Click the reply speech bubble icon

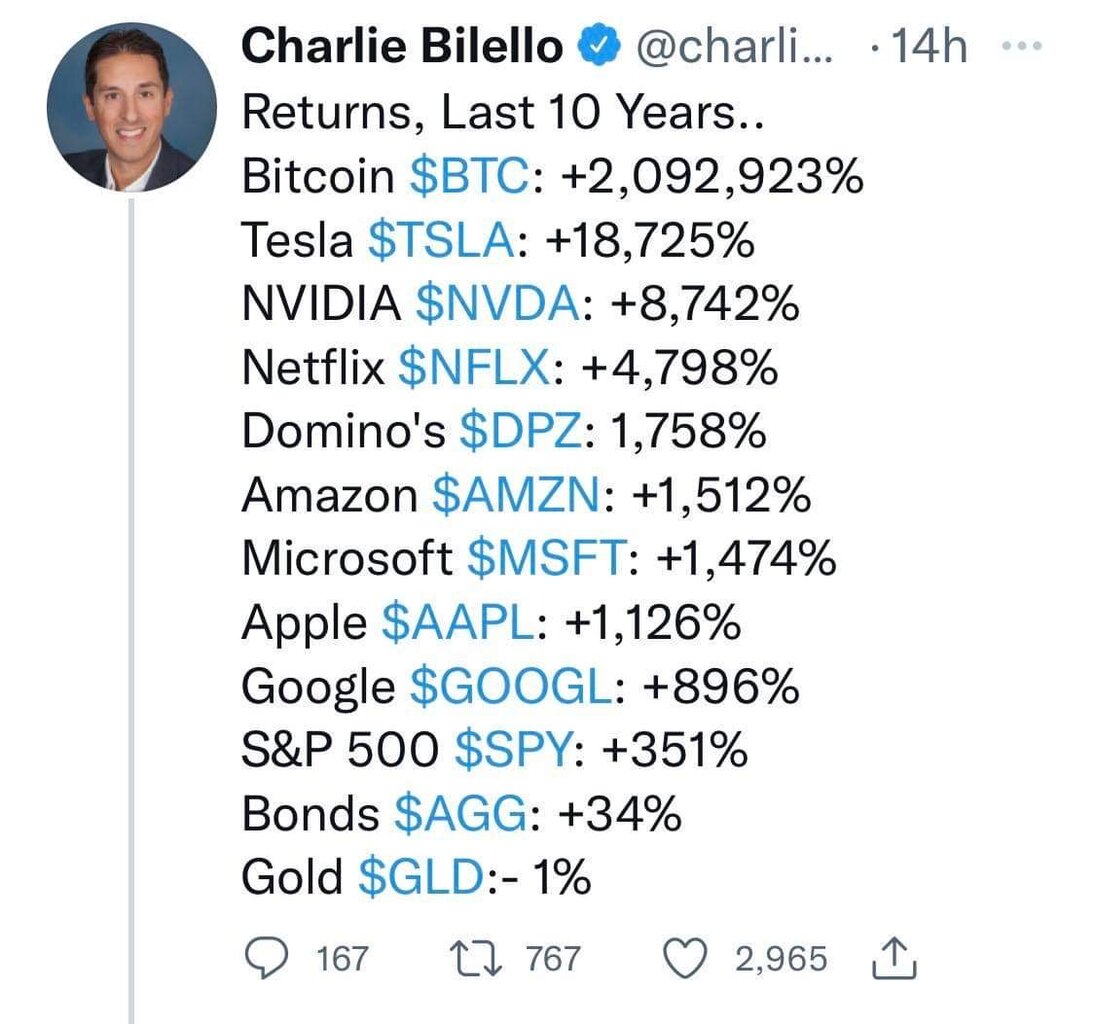[267, 959]
